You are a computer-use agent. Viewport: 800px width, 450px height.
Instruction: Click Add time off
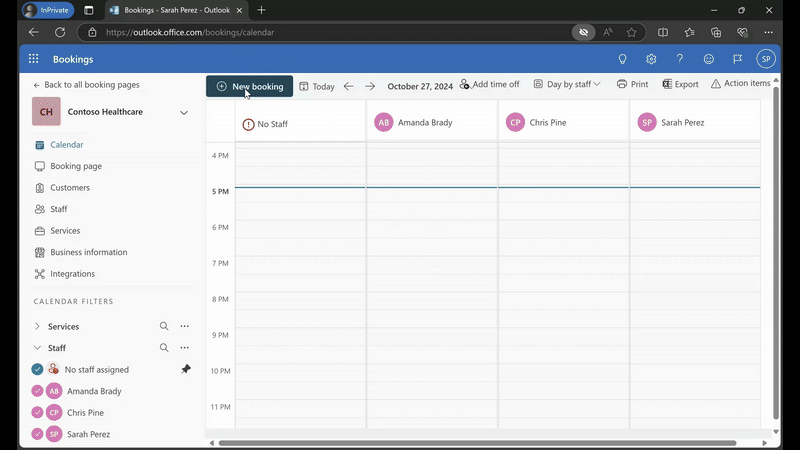489,84
